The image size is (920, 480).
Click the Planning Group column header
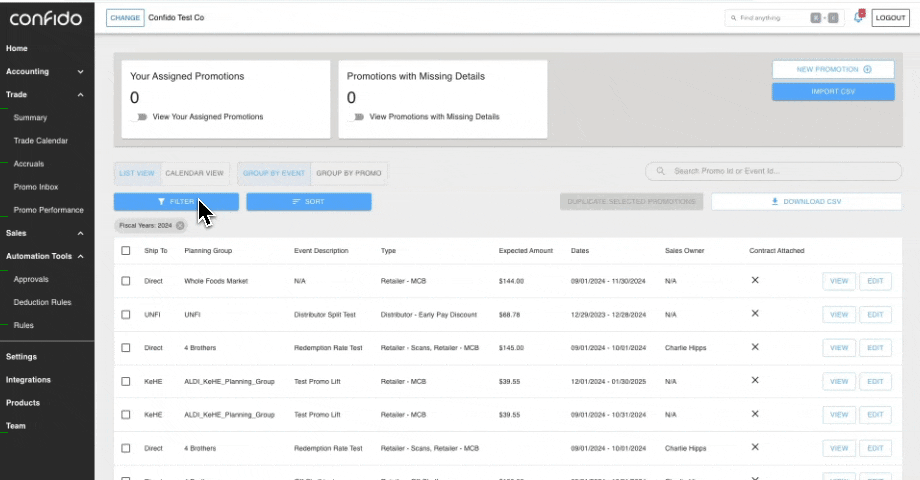[x=208, y=251]
